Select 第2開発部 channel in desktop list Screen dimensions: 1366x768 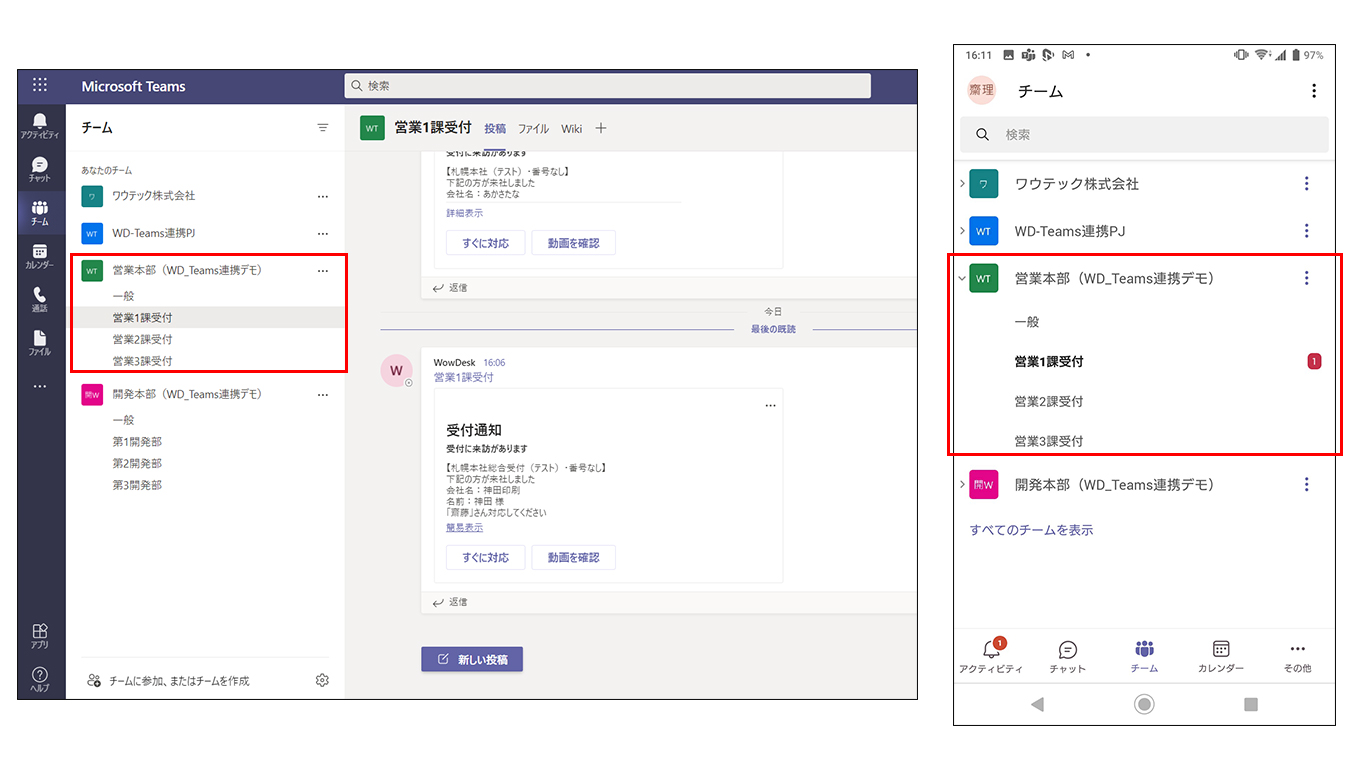point(137,463)
